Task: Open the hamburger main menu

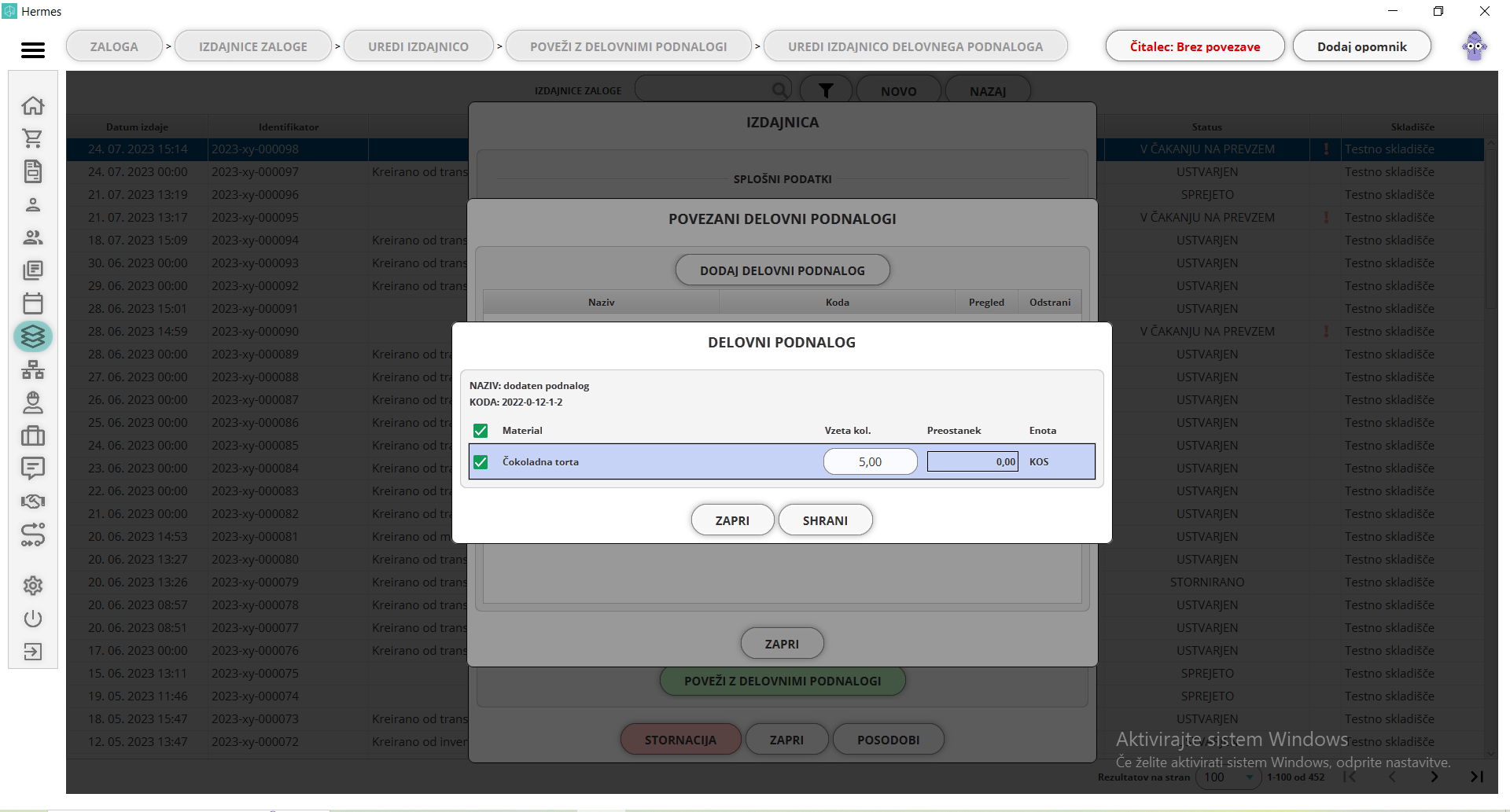Action: coord(32,50)
